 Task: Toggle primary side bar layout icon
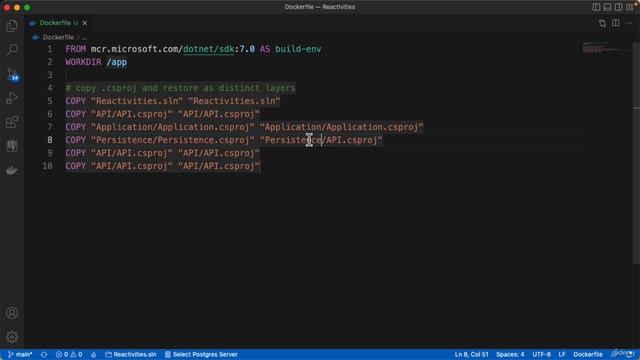pyautogui.click(x=596, y=7)
